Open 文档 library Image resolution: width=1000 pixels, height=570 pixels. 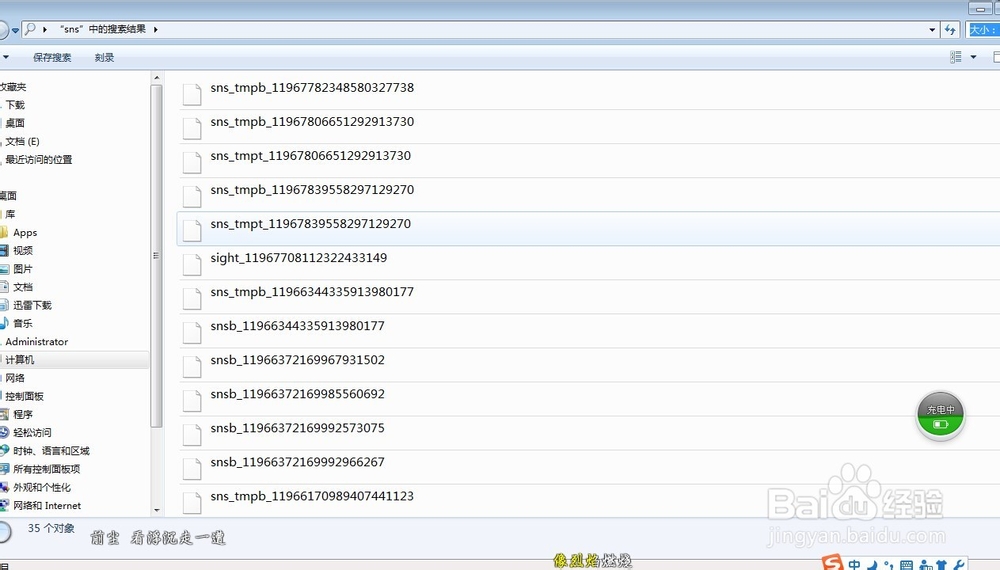[x=23, y=287]
